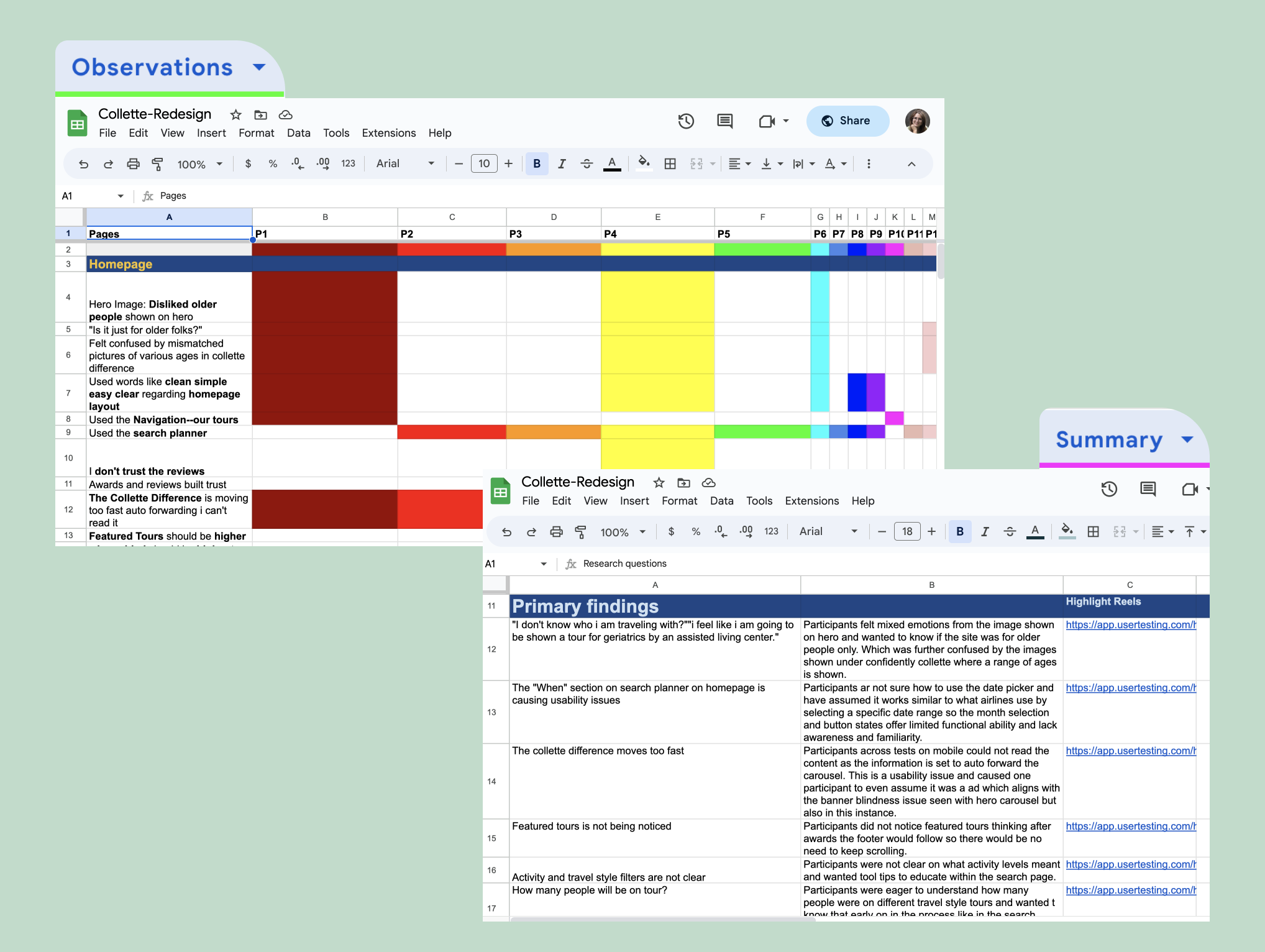This screenshot has width=1265, height=952.
Task: Toggle italic in Observations sheet toolbar
Action: 562,163
